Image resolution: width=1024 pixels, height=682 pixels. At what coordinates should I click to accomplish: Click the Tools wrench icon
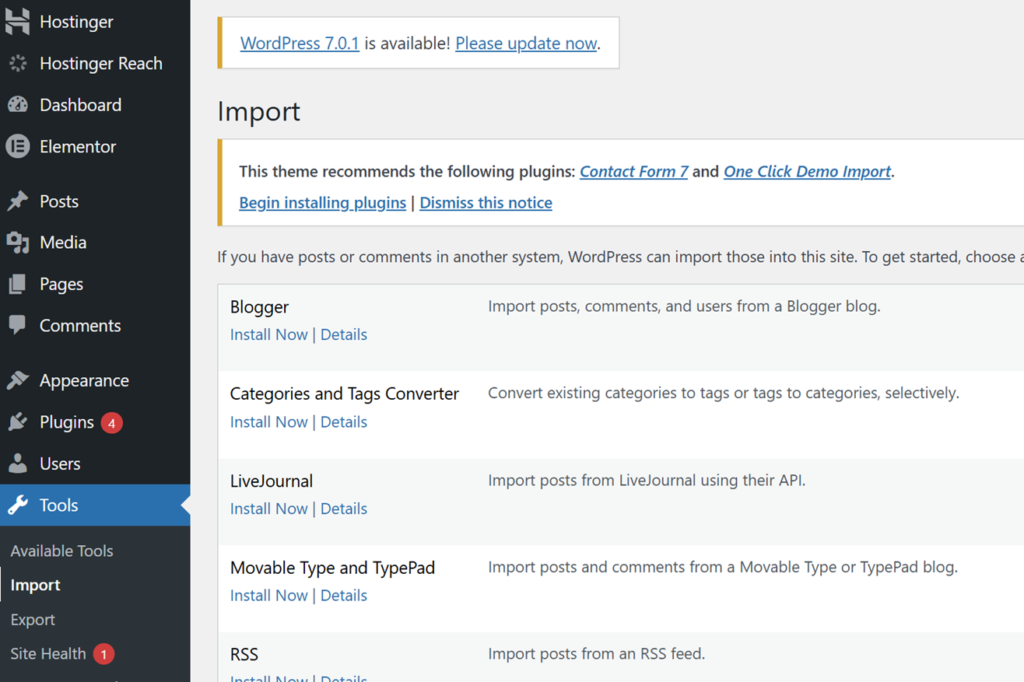tap(18, 505)
